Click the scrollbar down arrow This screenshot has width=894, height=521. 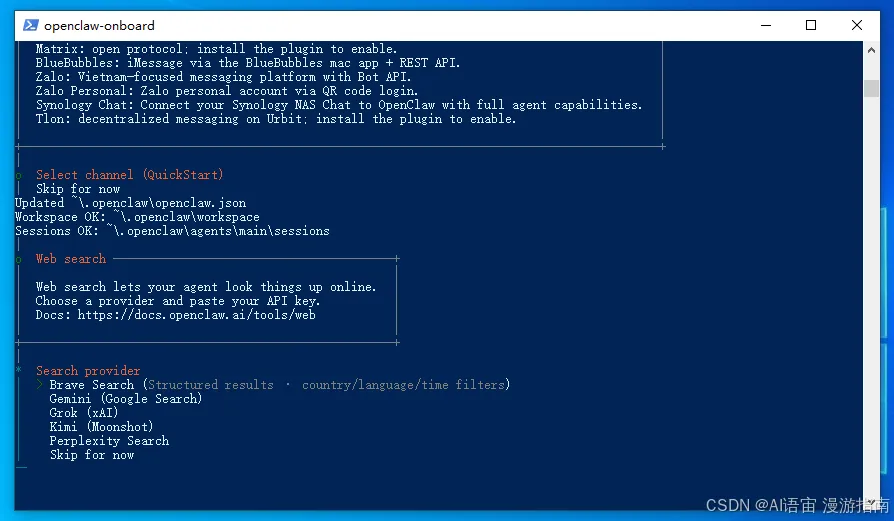pyautogui.click(x=871, y=502)
